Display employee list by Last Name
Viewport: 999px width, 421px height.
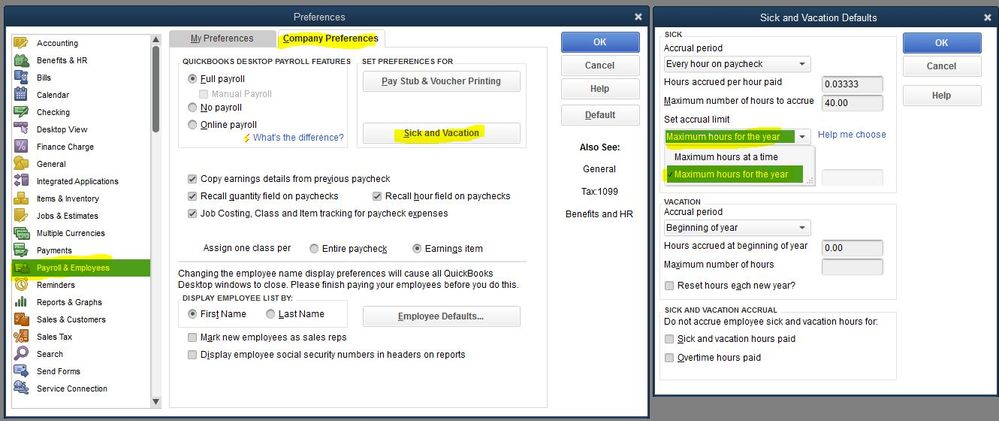[271, 314]
